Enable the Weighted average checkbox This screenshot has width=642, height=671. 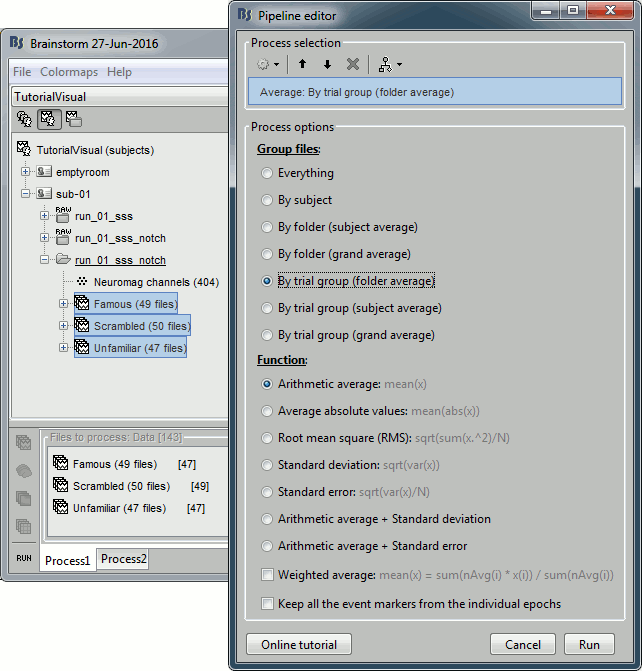pyautogui.click(x=267, y=574)
